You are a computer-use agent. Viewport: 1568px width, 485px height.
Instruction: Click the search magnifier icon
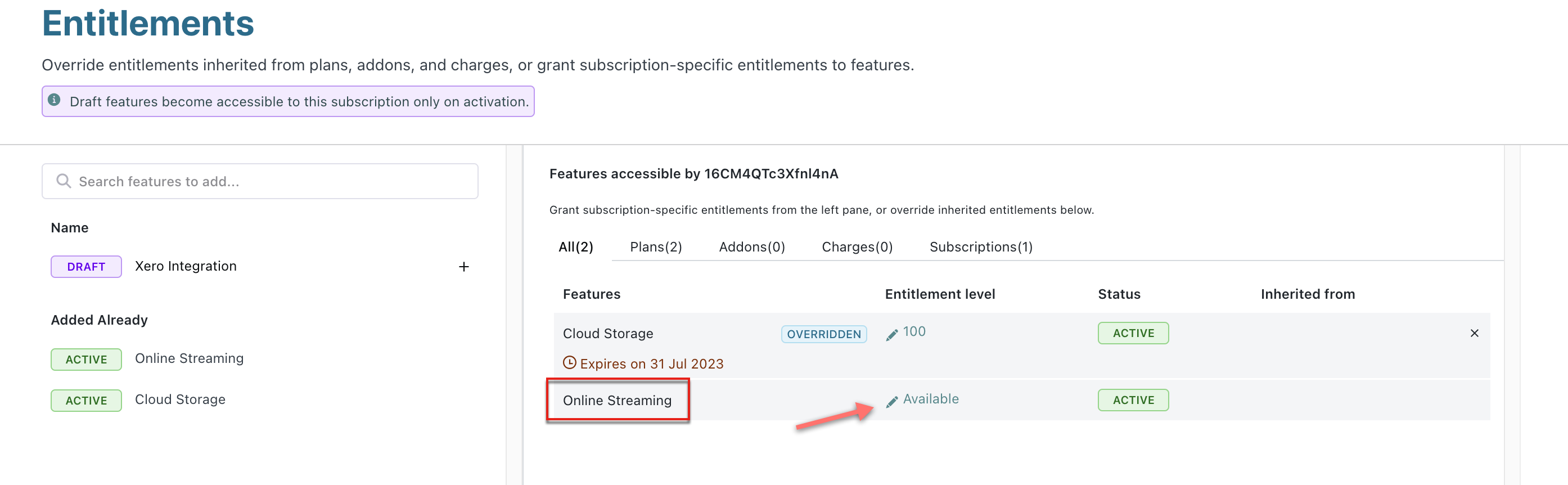click(64, 181)
